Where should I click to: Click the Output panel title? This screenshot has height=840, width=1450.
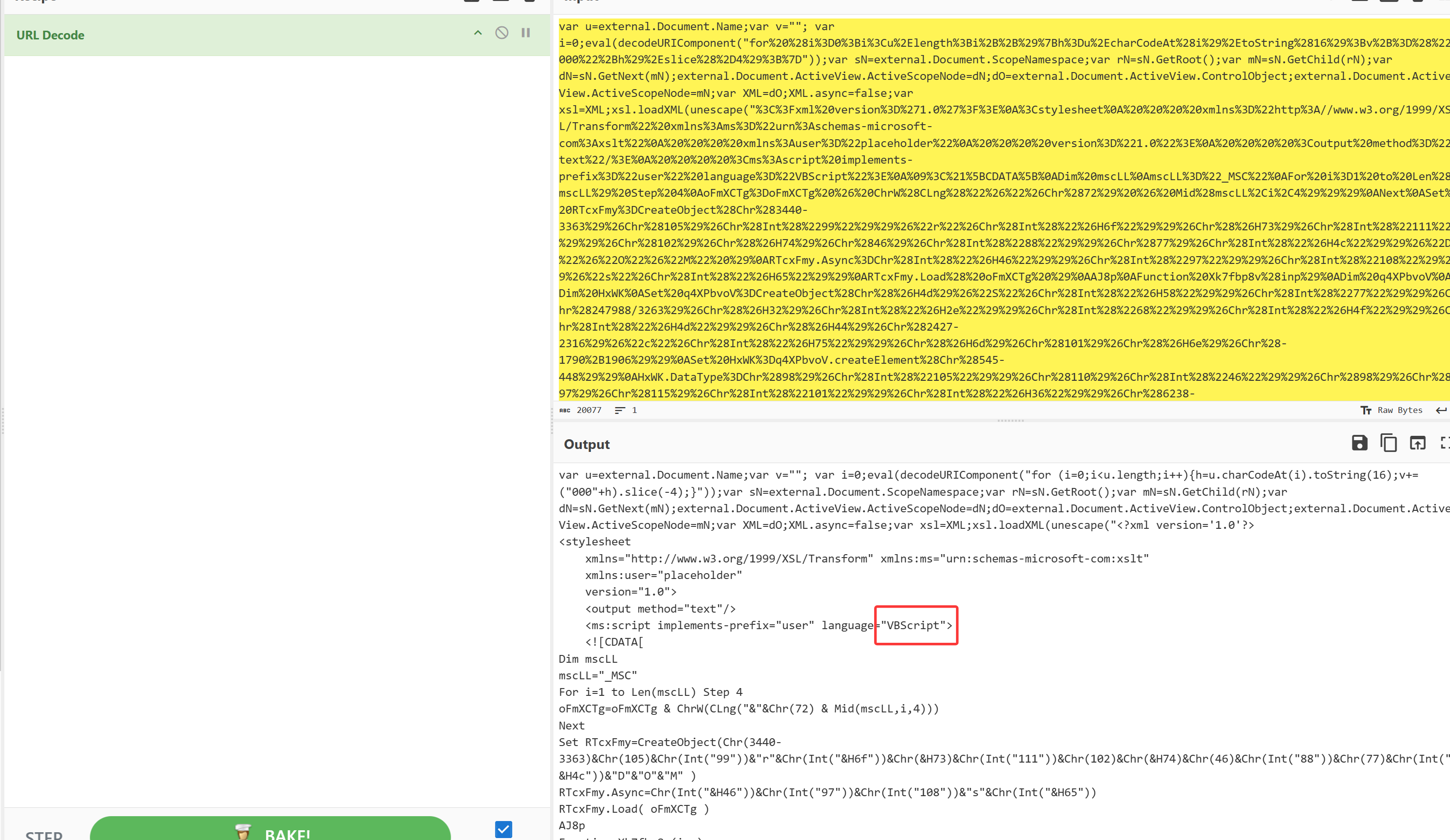(x=586, y=445)
